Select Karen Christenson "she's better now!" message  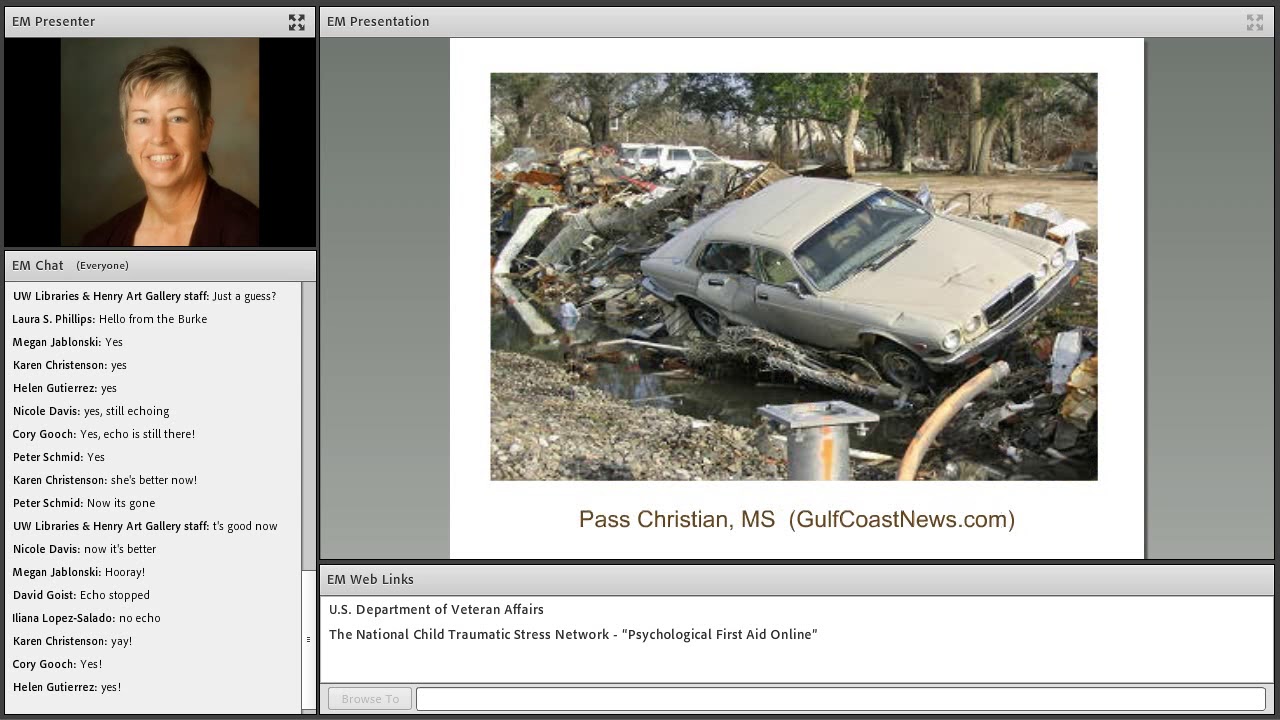pos(105,480)
